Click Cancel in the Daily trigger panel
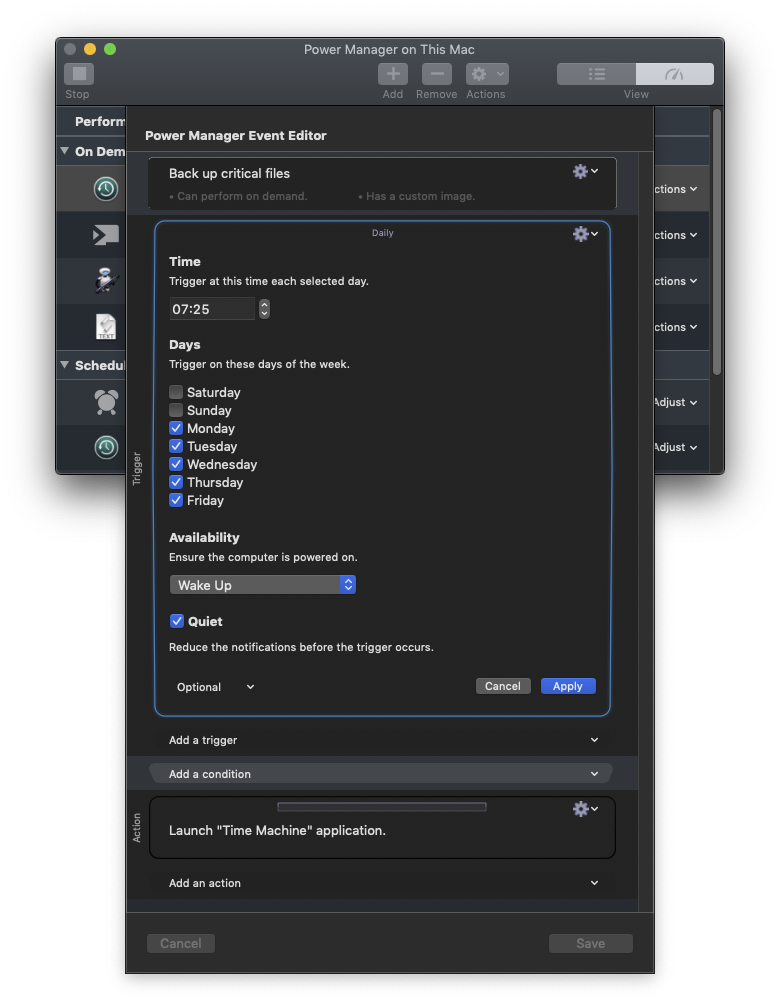The image size is (780, 1000). click(x=503, y=686)
